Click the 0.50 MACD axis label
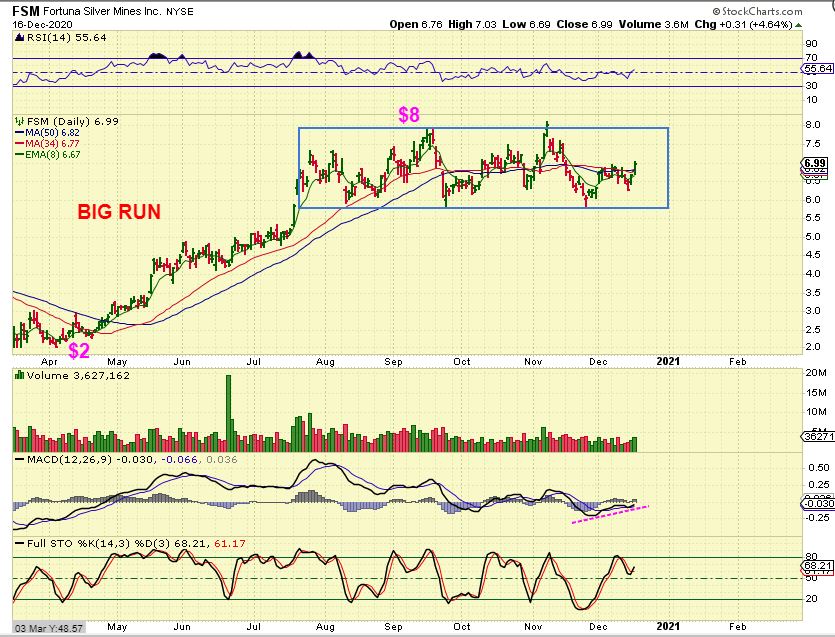This screenshot has height=637, width=835. tap(818, 468)
